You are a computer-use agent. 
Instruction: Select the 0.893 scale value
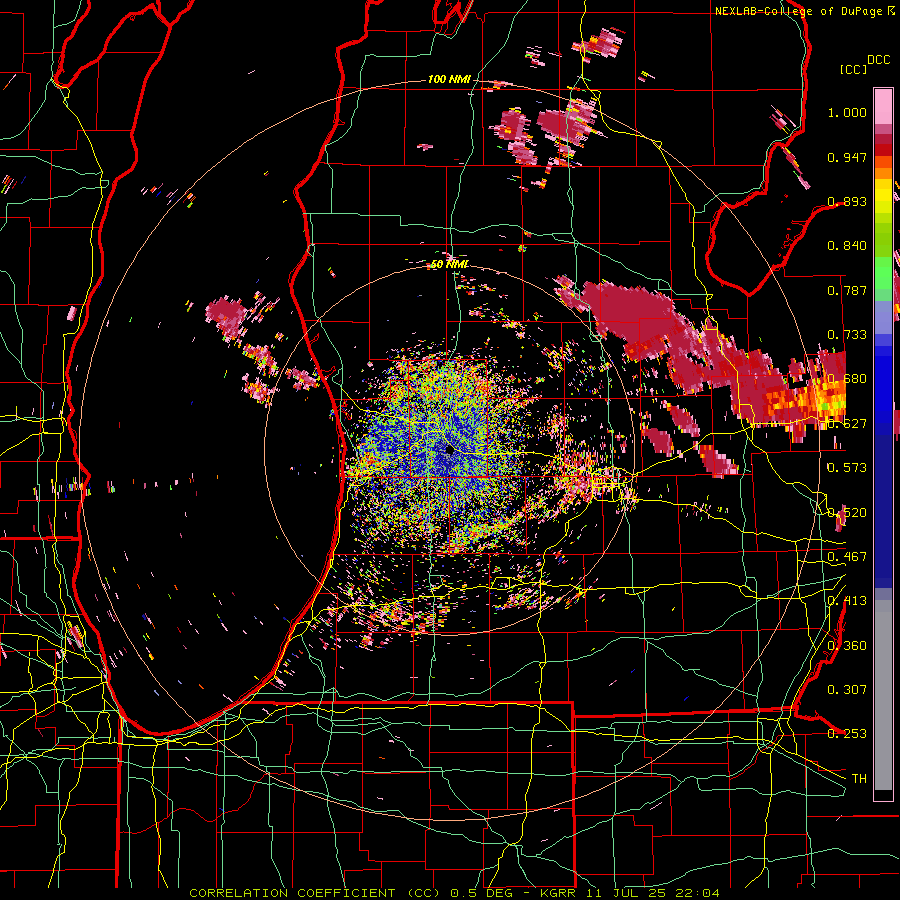coord(847,201)
